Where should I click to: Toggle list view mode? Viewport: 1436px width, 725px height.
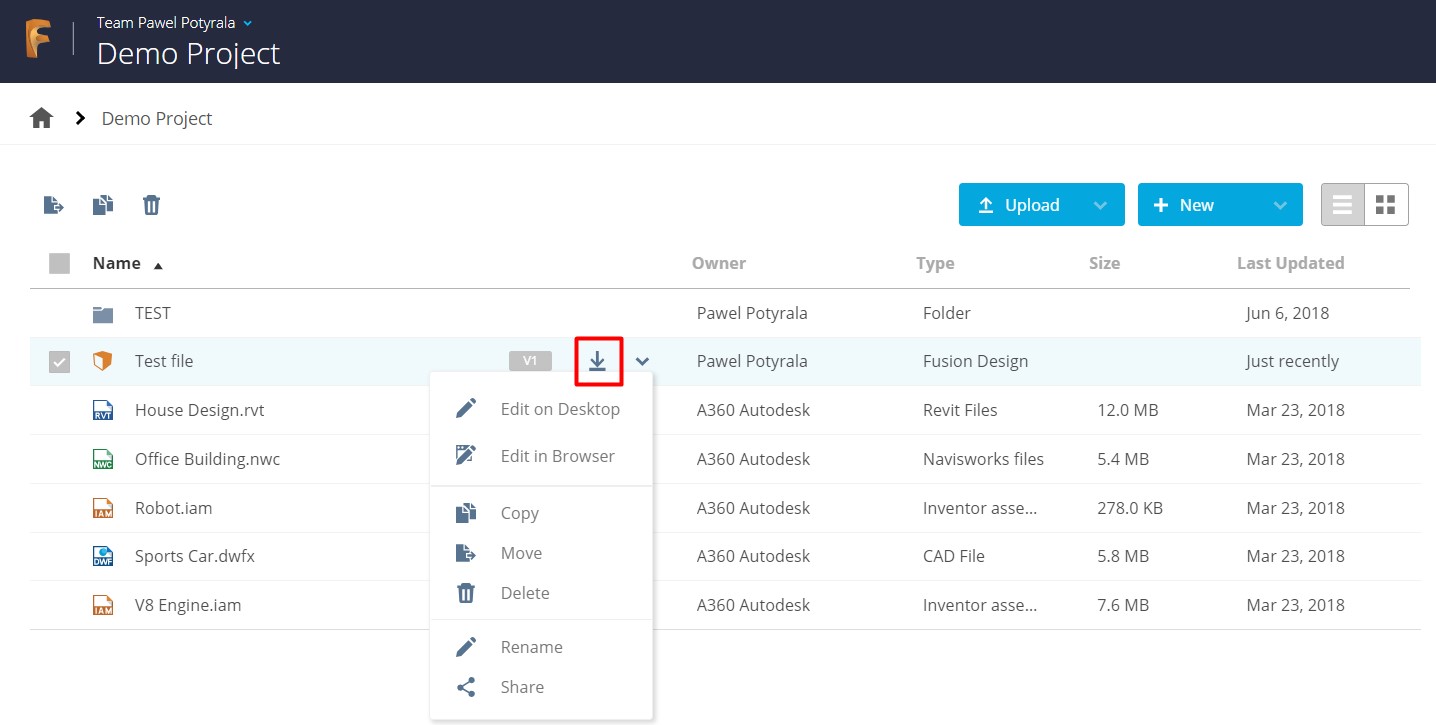(x=1341, y=204)
